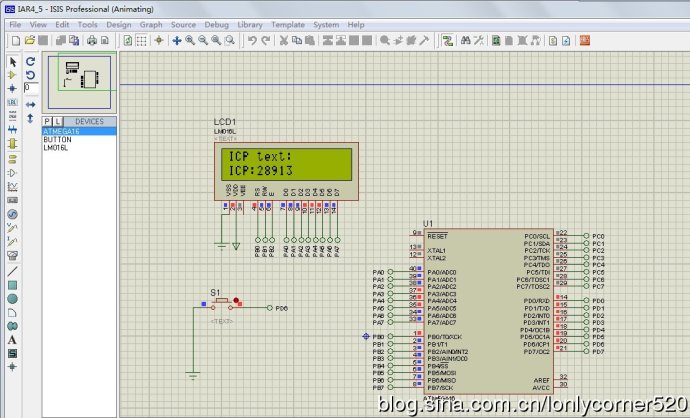Viewport: 690px width, 418px height.
Task: Select the Tape Recorder Mode tool
Action: coord(12,200)
